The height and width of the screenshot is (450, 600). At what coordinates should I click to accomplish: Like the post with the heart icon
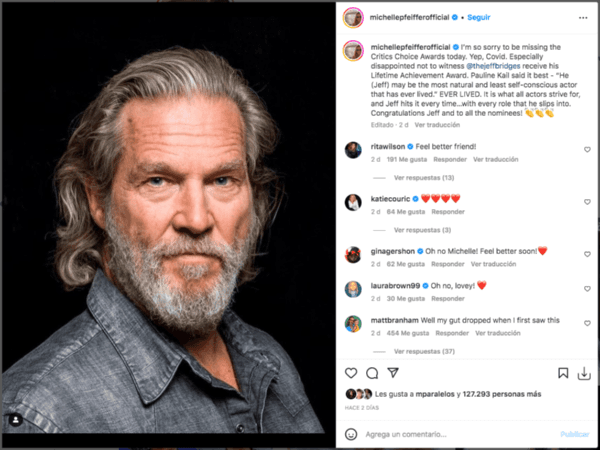(x=352, y=374)
